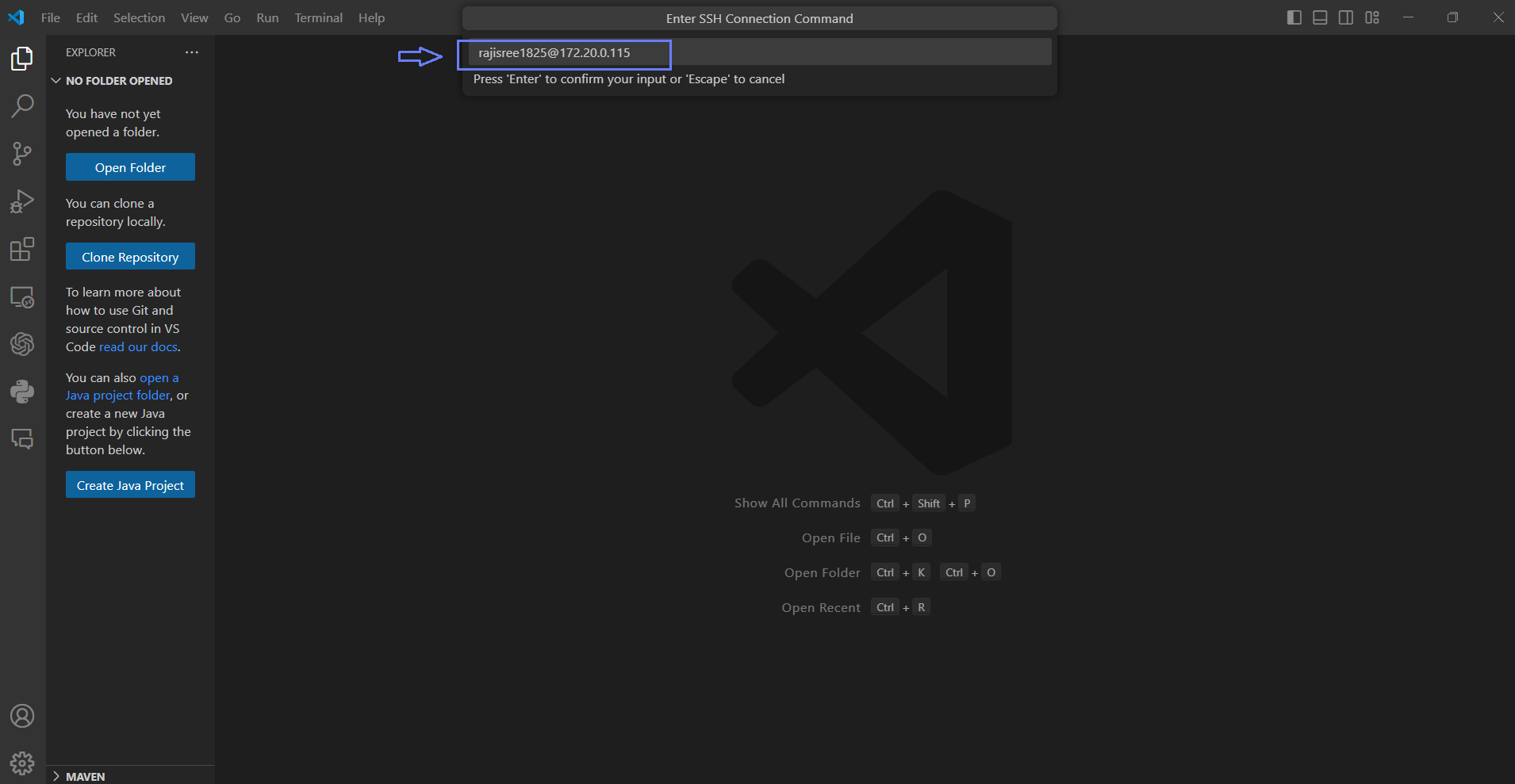Viewport: 1515px width, 784px height.
Task: Open the Accounts icon
Action: [x=22, y=716]
